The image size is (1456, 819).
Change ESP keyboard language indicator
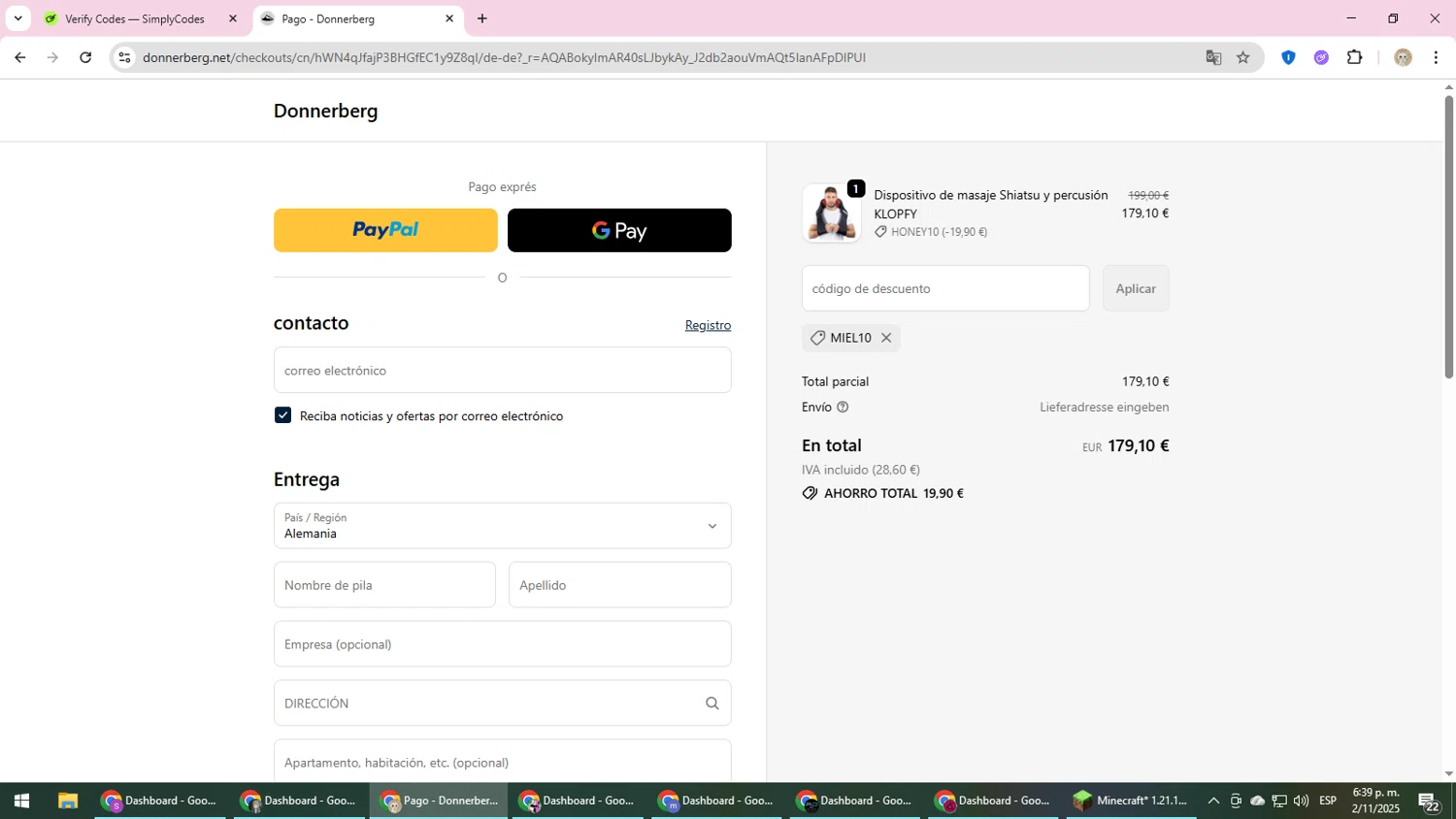1328,801
